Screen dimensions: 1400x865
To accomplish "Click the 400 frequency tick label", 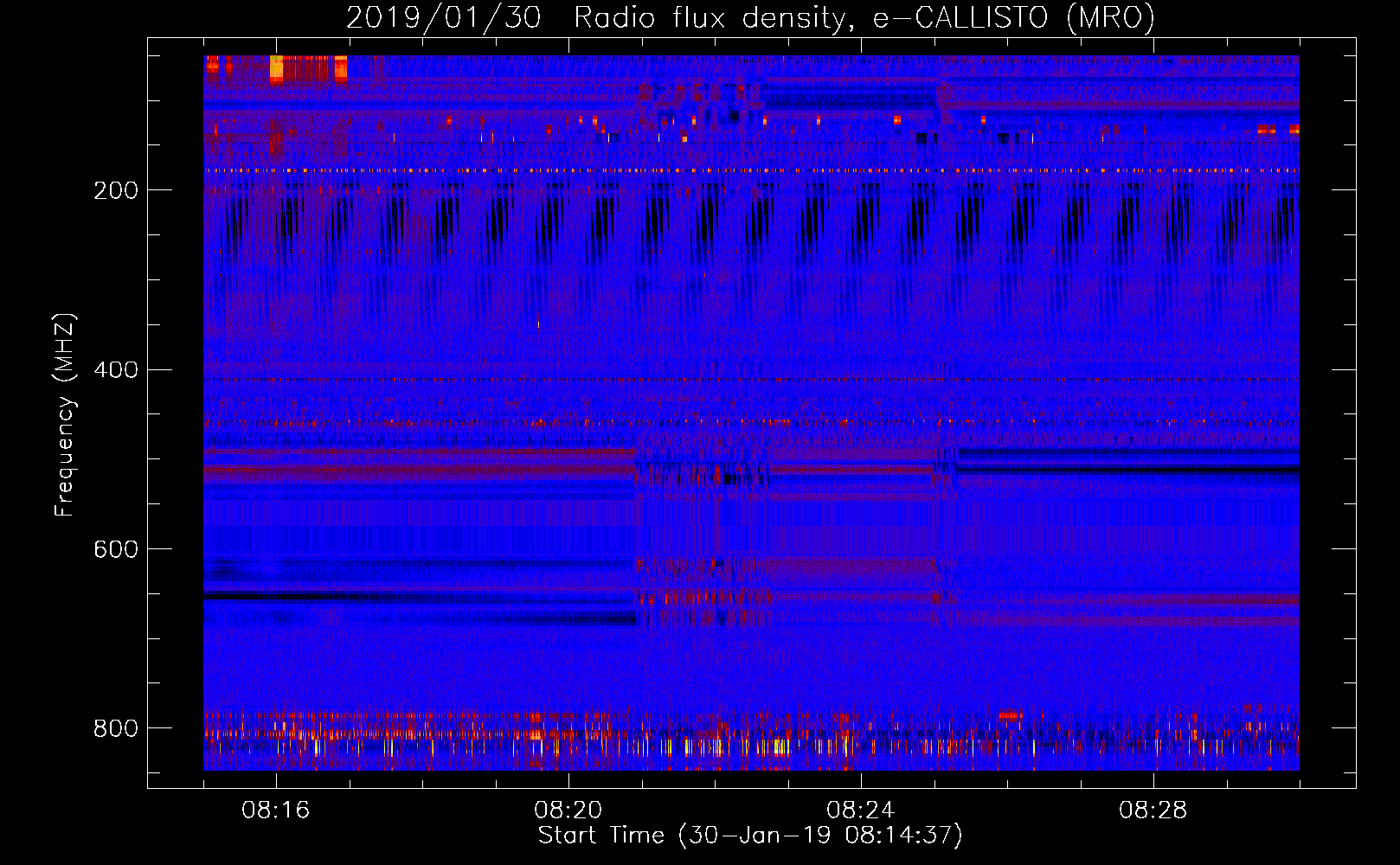I will coord(116,370).
